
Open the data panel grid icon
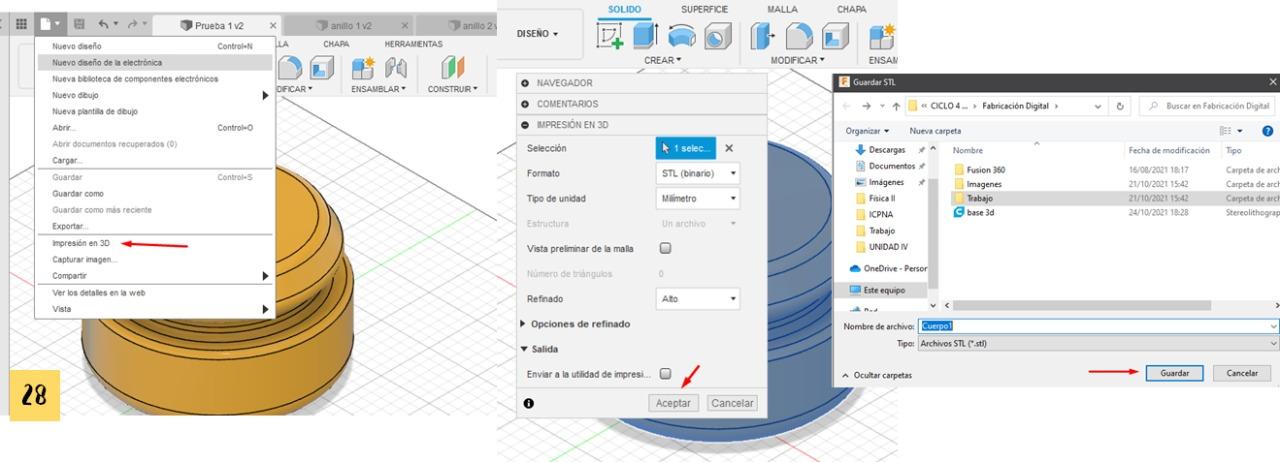click(20, 24)
